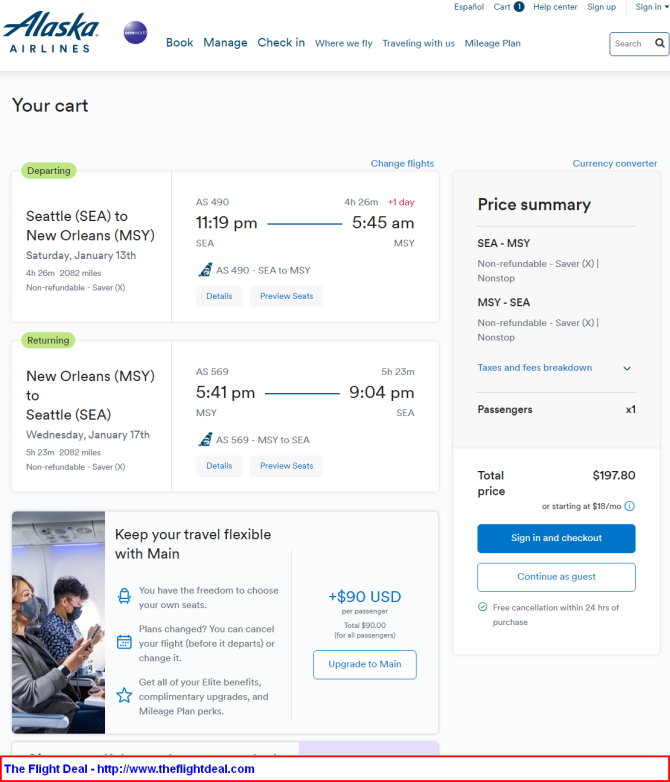This screenshot has width=670, height=782.
Task: Click the AS 569 airline tail icon
Action: [206, 440]
